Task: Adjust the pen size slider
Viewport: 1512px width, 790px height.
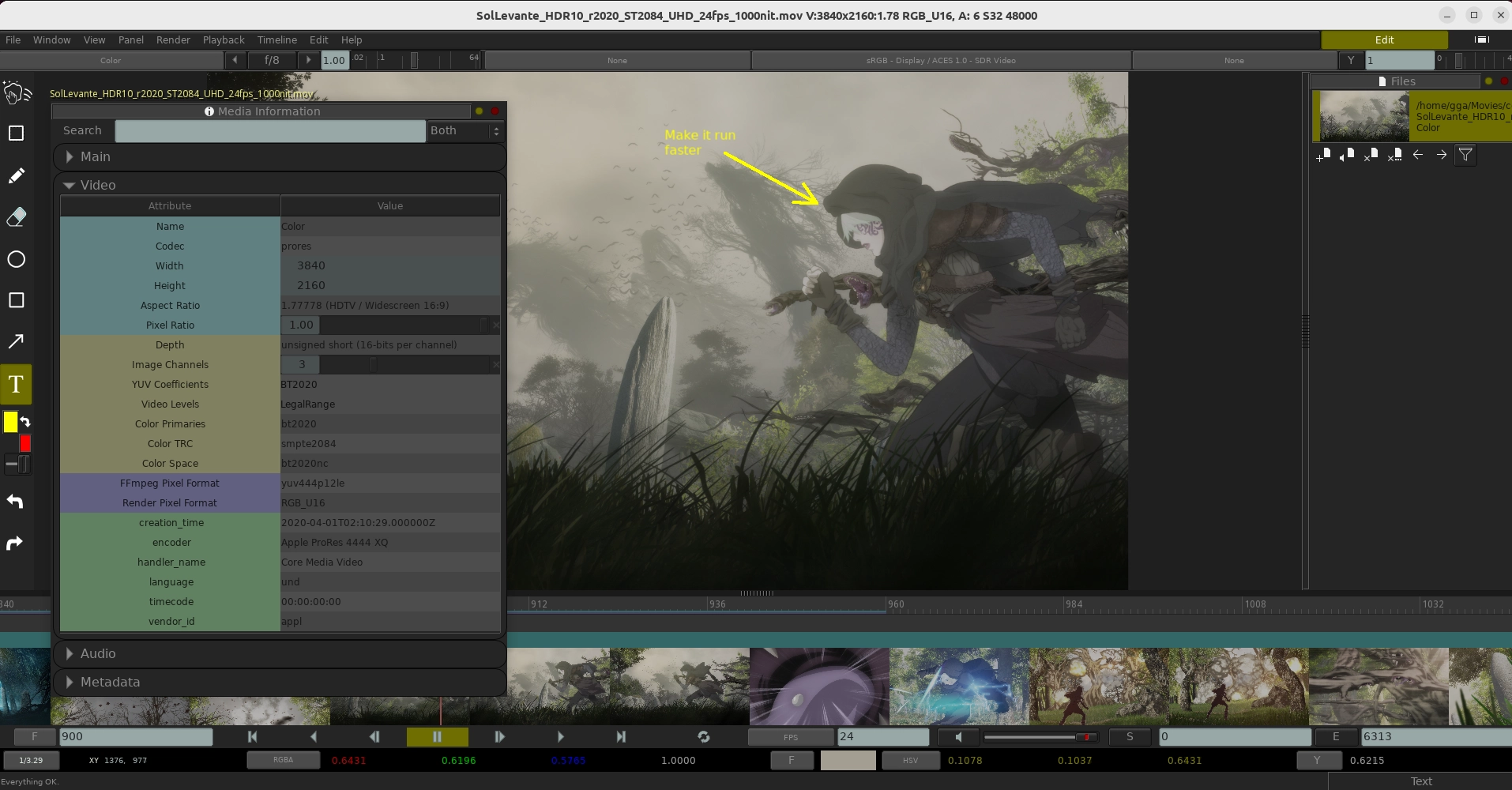Action: click(17, 465)
